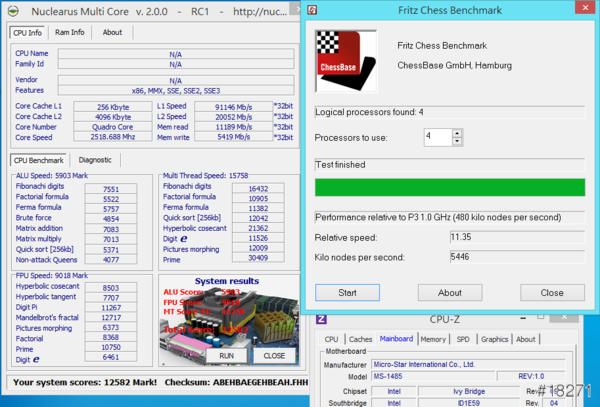Open the About tab in Nuclearus

click(x=112, y=32)
